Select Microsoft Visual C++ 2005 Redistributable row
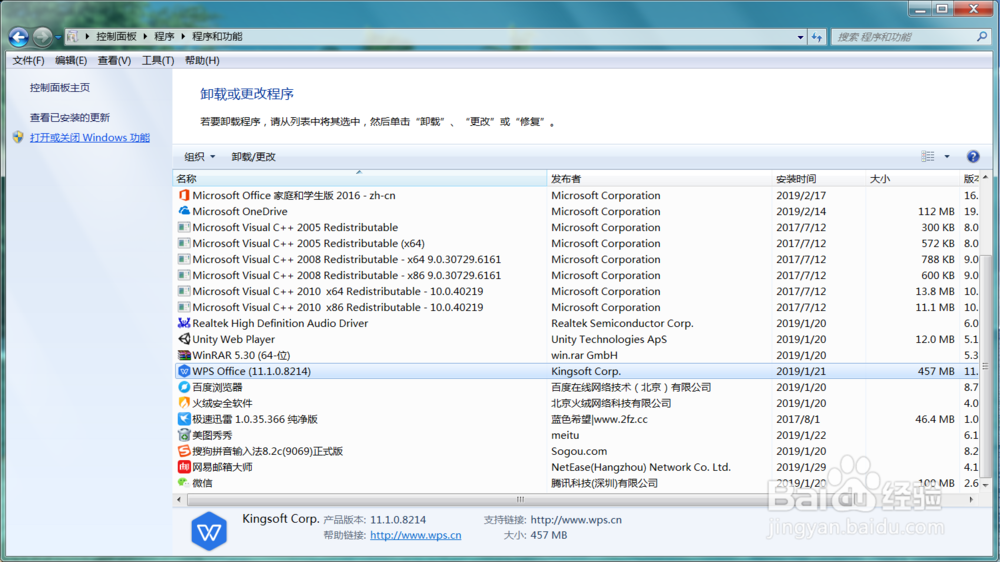Viewport: 1000px width, 562px height. pyautogui.click(x=576, y=227)
